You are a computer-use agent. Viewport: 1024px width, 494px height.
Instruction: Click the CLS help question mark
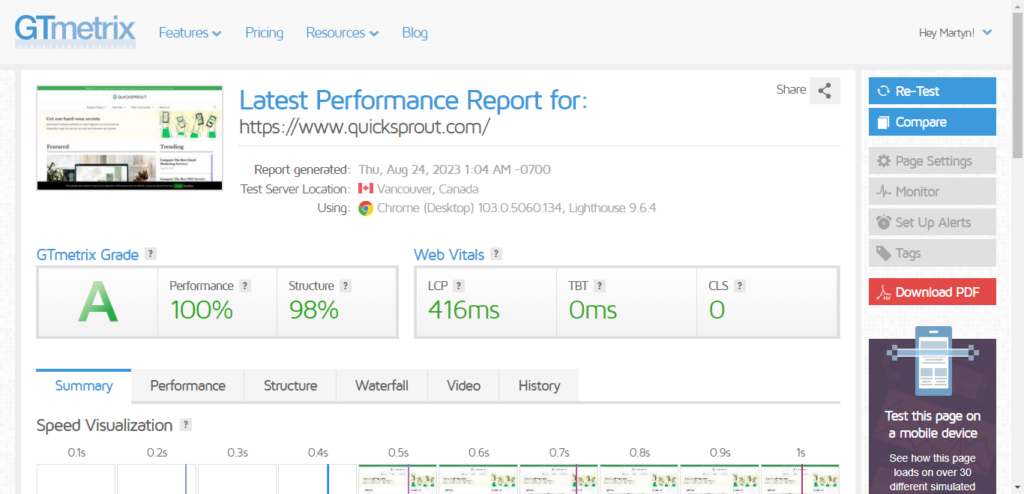739,286
